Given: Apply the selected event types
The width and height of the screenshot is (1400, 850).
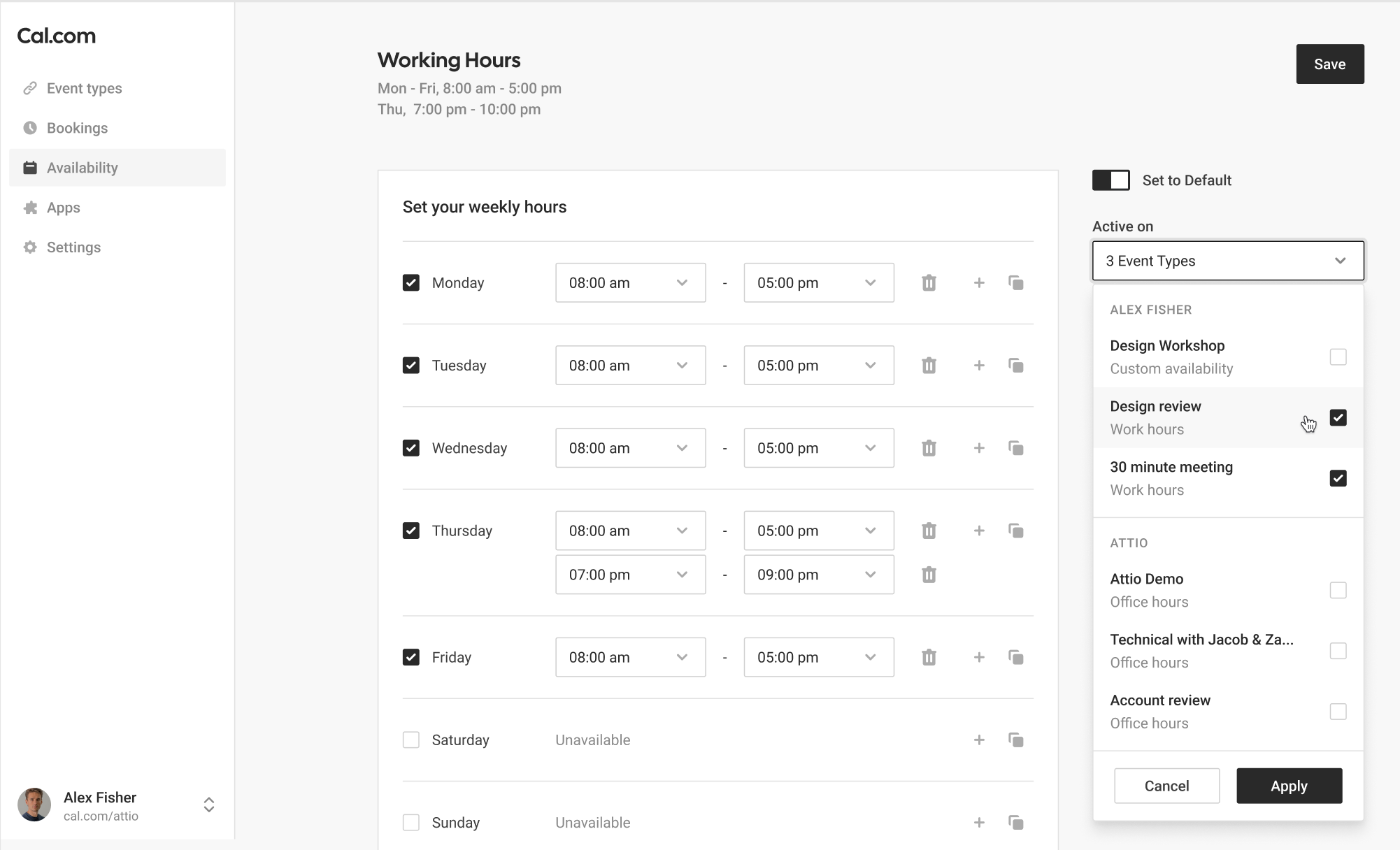Looking at the screenshot, I should click(x=1289, y=786).
